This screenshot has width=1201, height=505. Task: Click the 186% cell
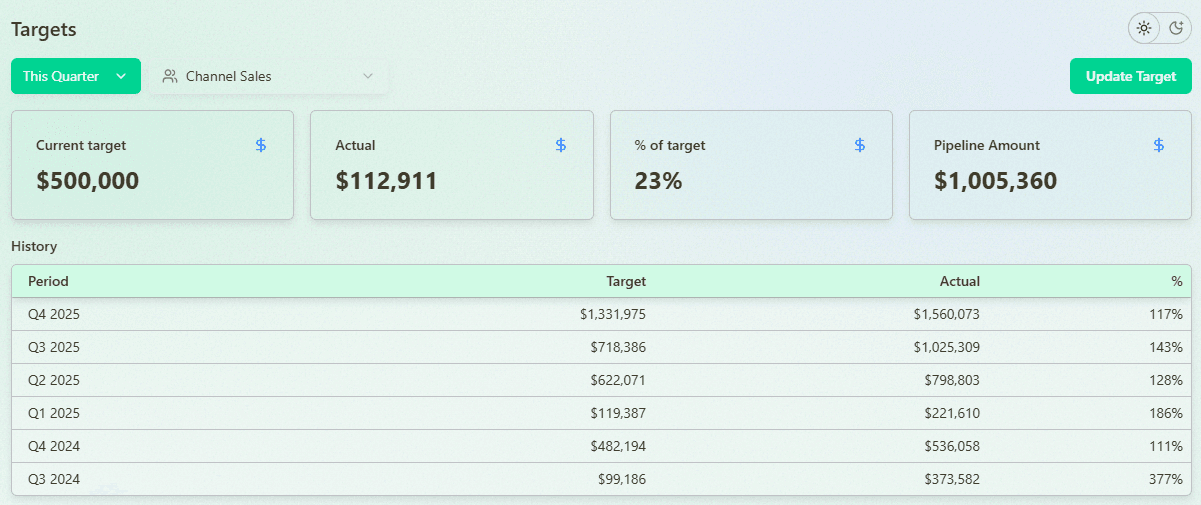click(x=1166, y=413)
